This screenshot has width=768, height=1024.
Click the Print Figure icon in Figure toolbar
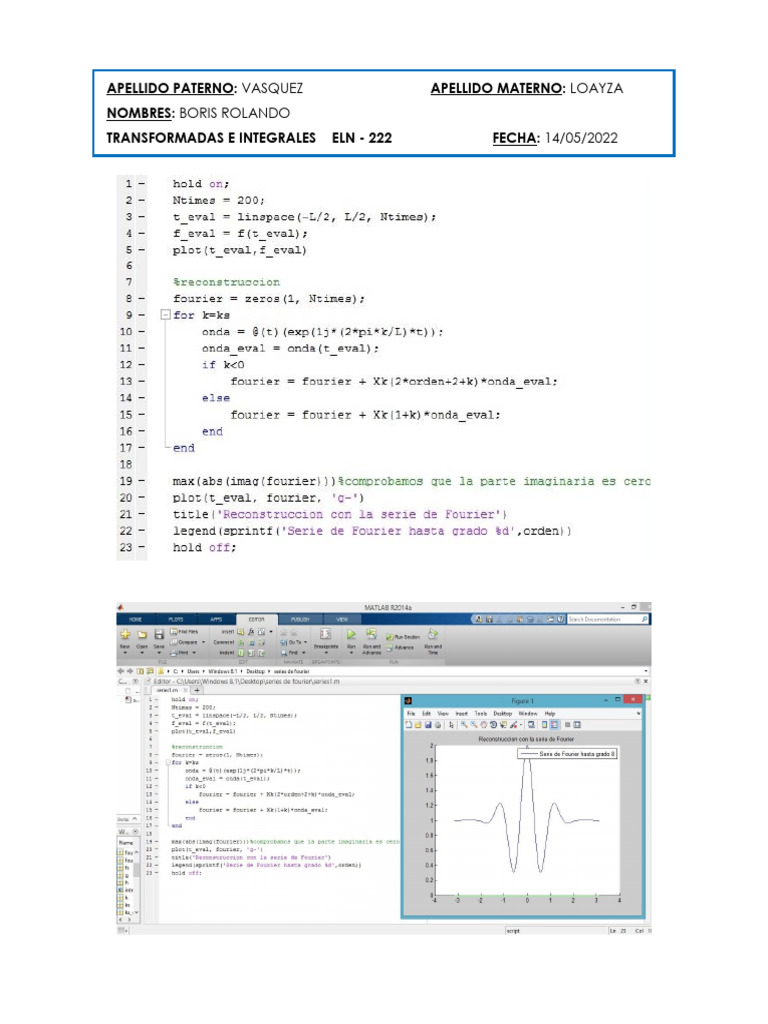(438, 724)
